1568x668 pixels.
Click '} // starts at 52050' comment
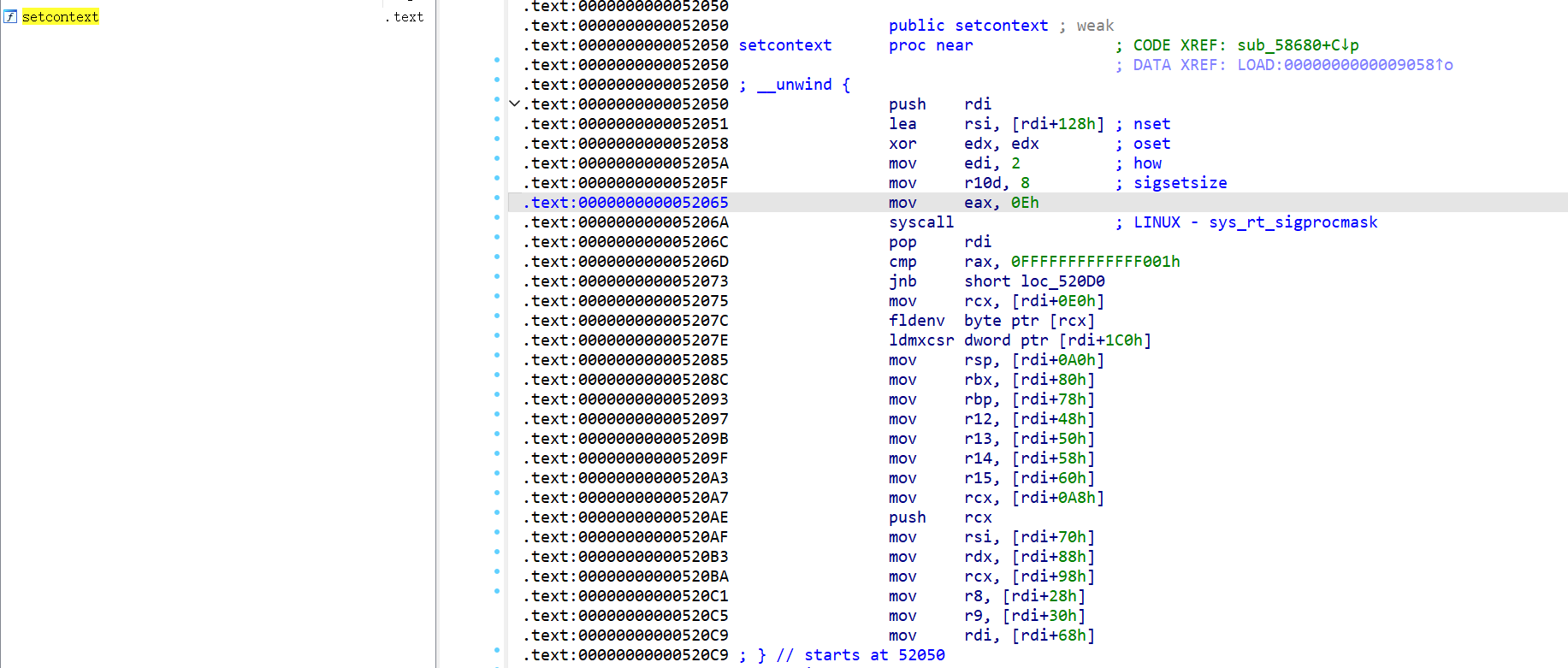[x=842, y=655]
